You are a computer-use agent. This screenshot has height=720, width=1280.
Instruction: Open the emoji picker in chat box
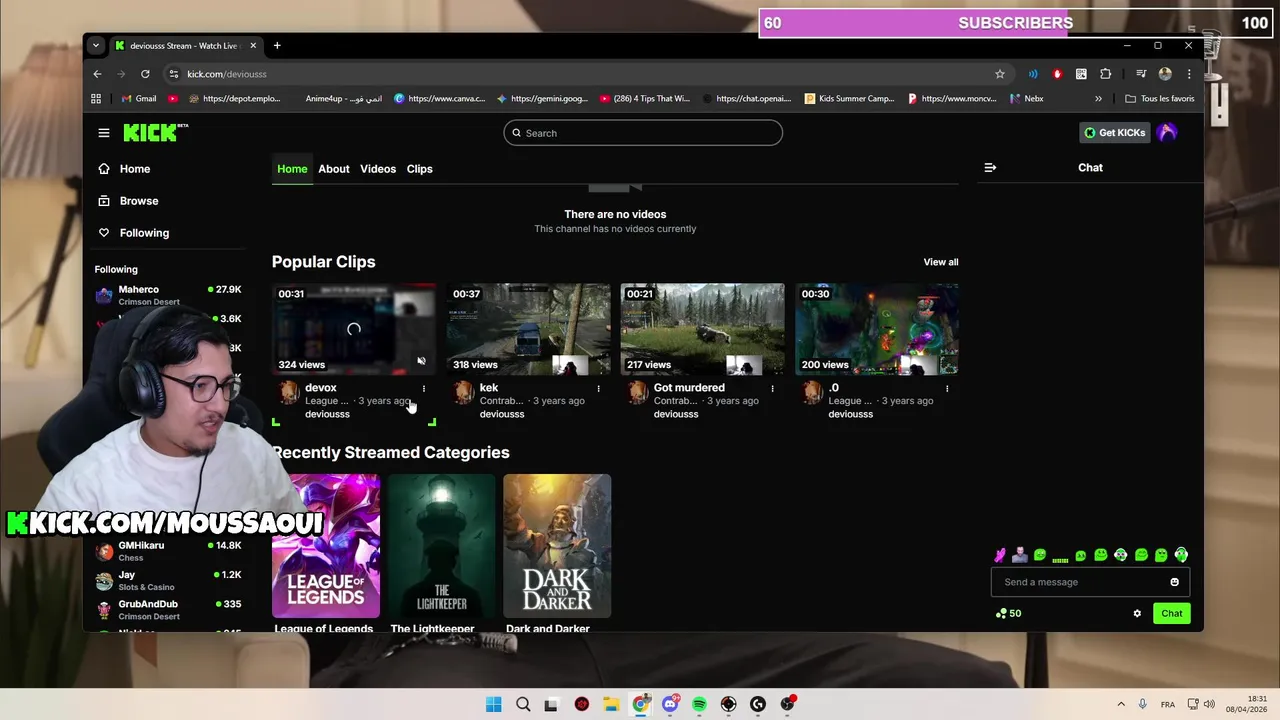click(x=1175, y=582)
